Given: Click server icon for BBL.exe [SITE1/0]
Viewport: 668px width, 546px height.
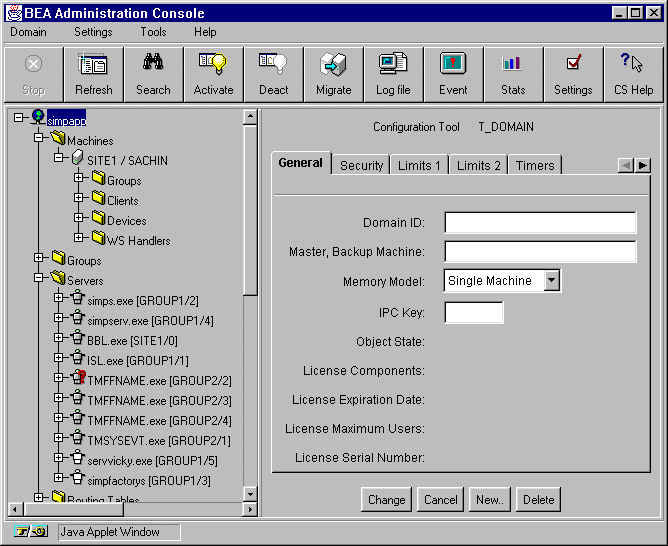Looking at the screenshot, I should (x=78, y=337).
